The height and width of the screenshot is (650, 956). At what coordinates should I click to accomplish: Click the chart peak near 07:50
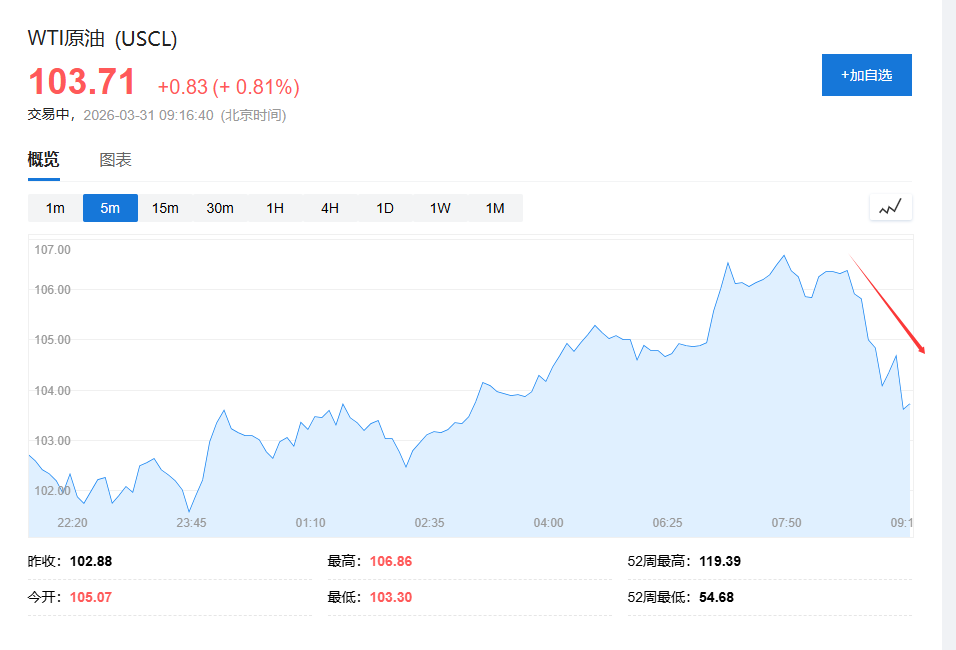coord(783,258)
